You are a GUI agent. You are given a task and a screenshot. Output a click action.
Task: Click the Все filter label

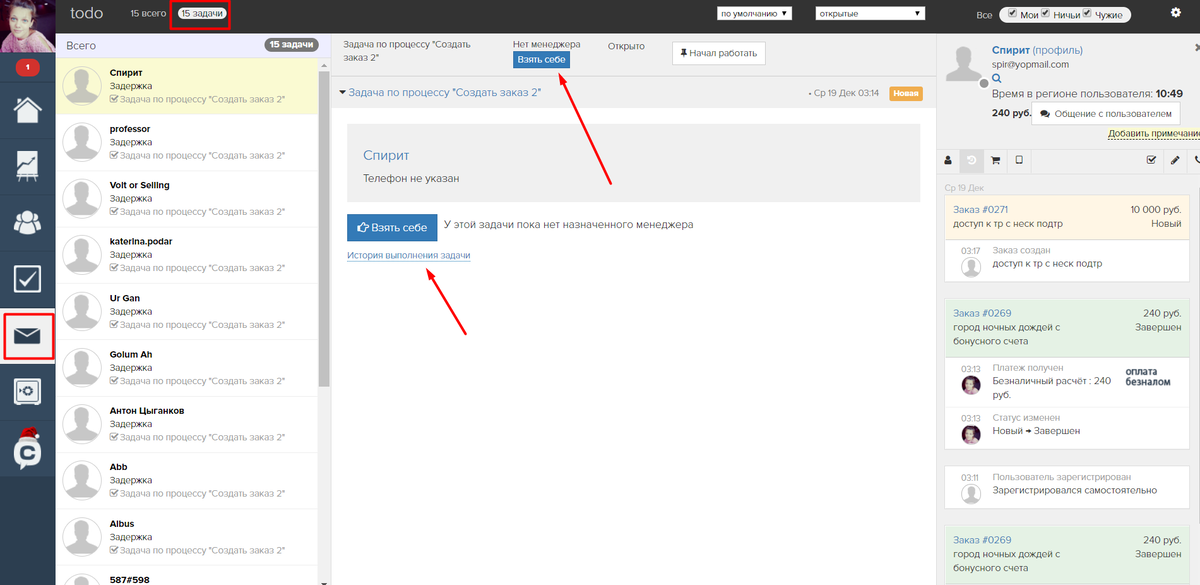tap(984, 15)
